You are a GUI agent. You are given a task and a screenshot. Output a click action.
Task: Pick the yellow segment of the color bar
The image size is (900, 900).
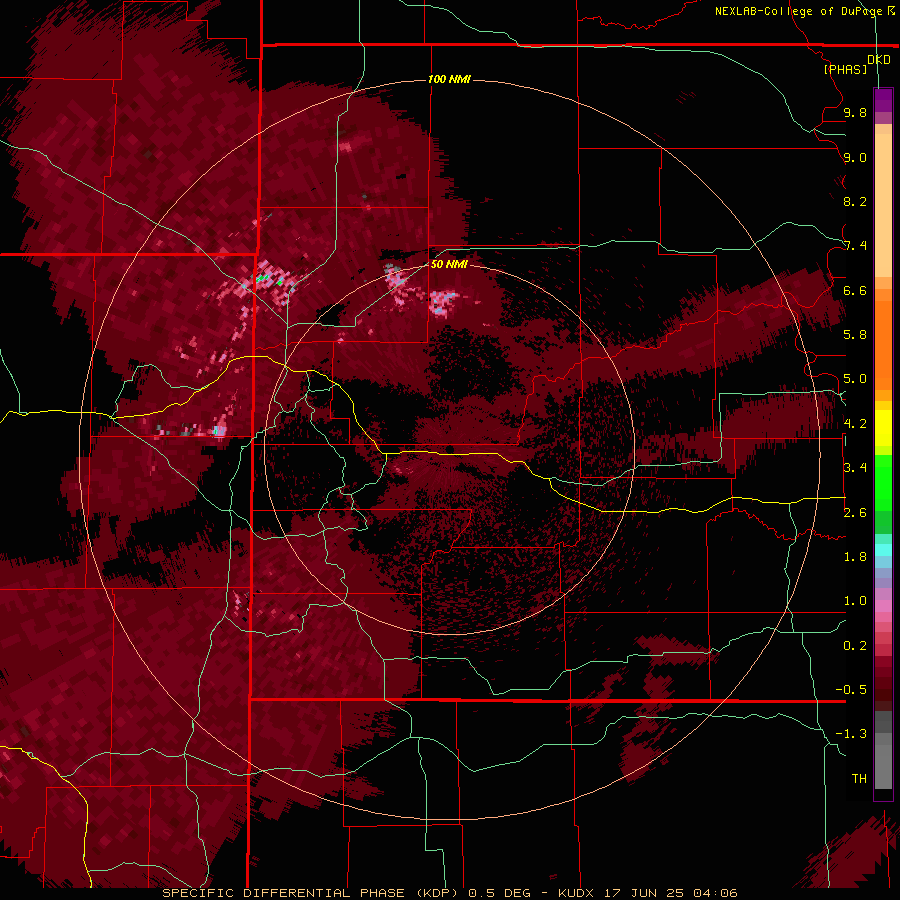tap(883, 428)
